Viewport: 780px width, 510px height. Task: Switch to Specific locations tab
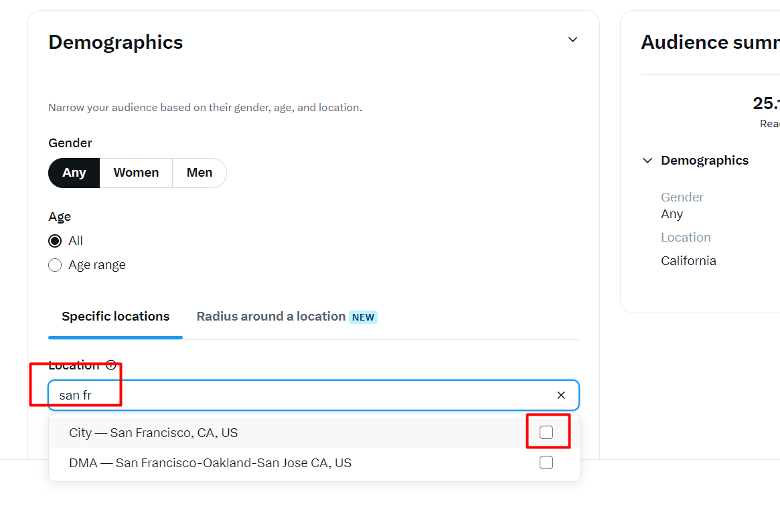pyautogui.click(x=115, y=317)
